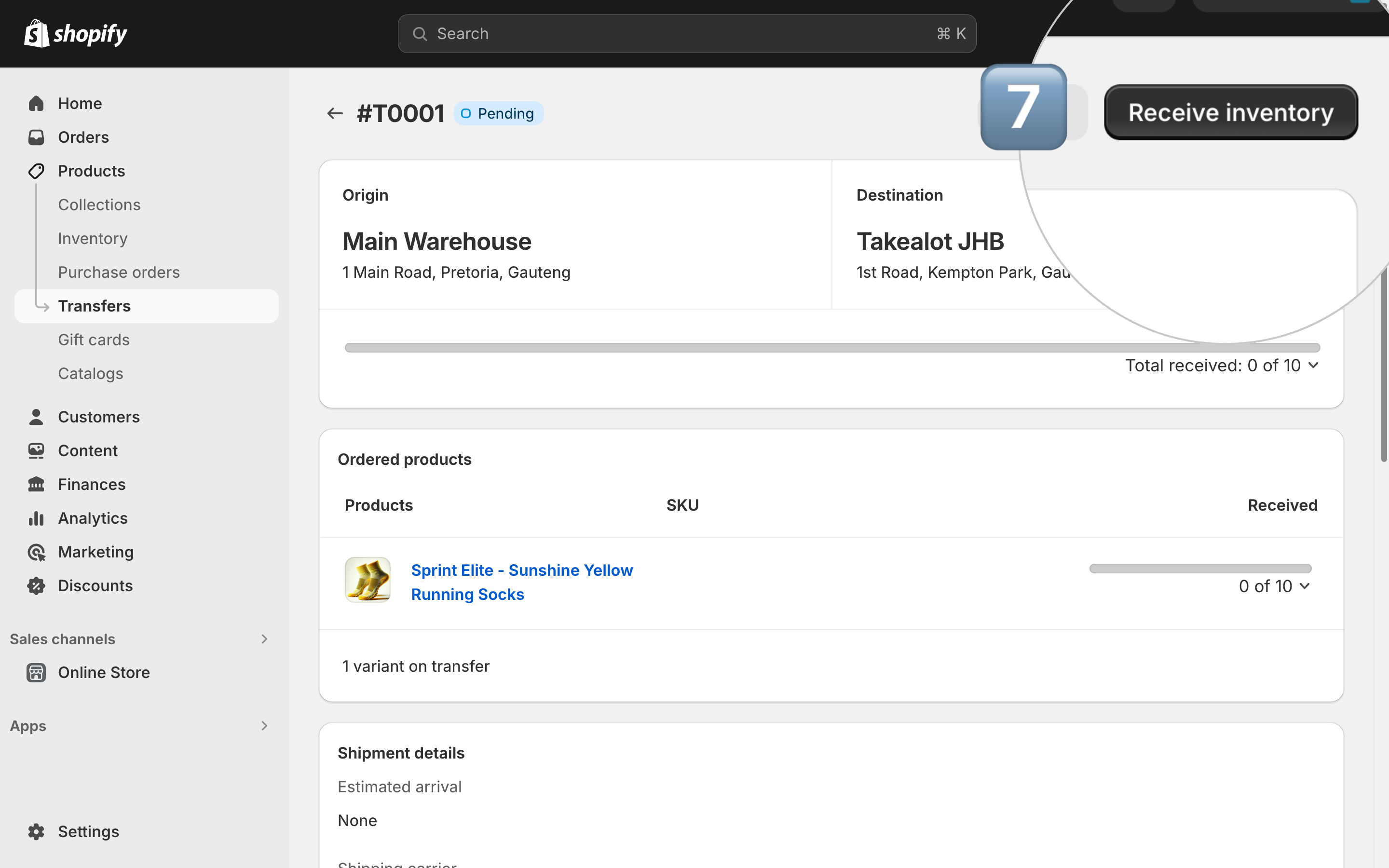
Task: Click the Pending status badge
Action: click(498, 114)
